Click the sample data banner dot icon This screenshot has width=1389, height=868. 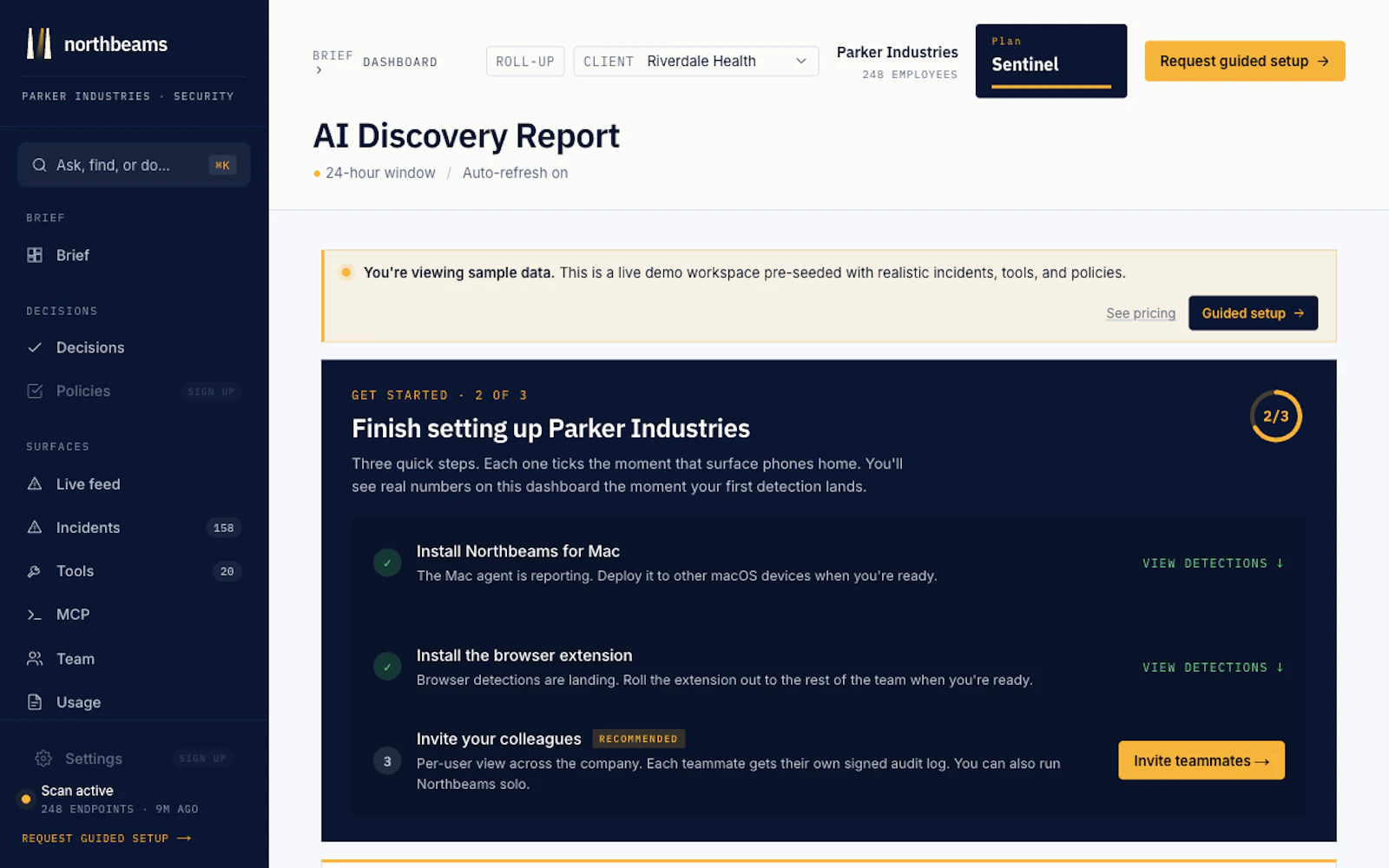click(346, 273)
